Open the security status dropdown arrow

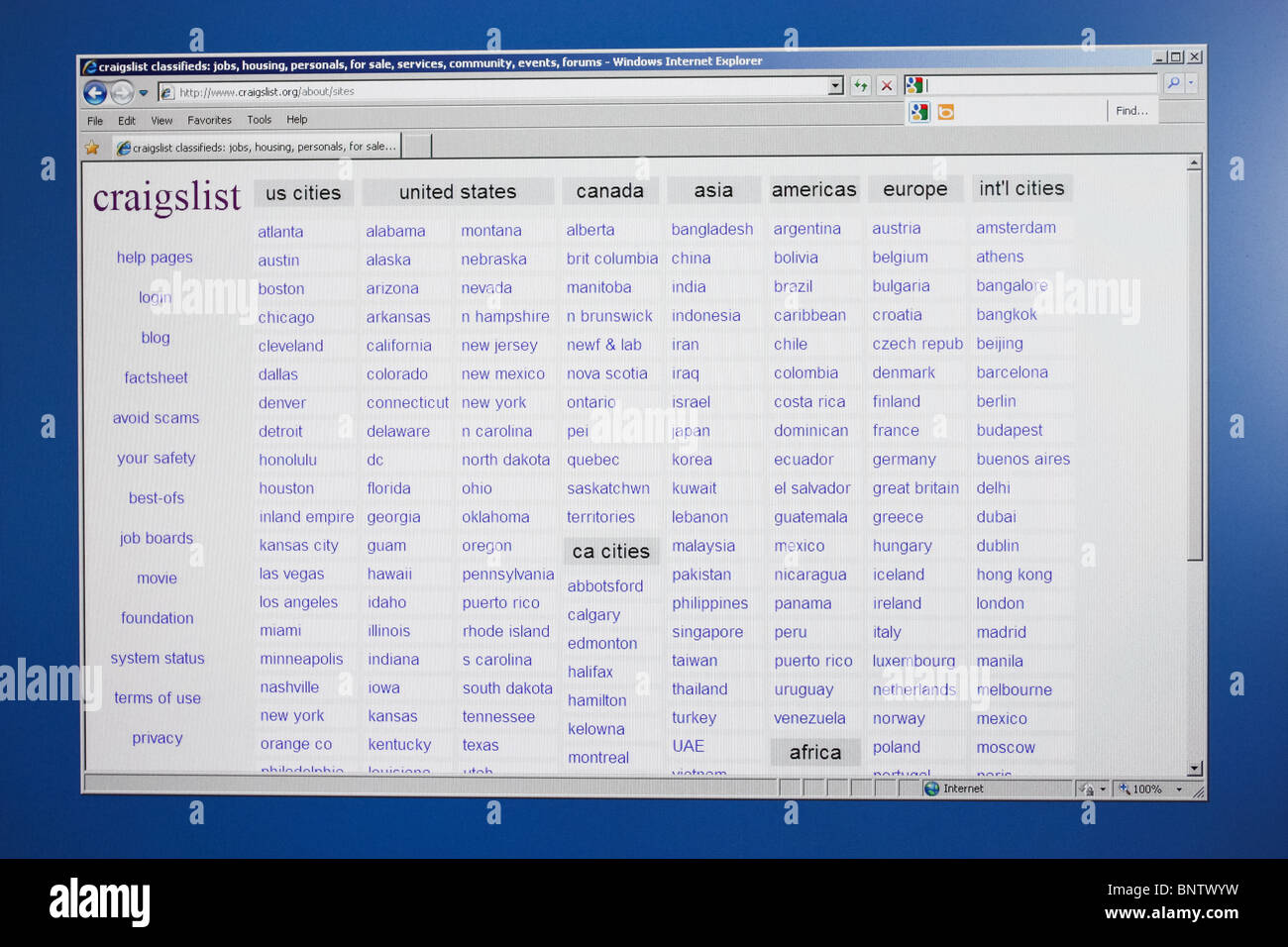click(1103, 789)
